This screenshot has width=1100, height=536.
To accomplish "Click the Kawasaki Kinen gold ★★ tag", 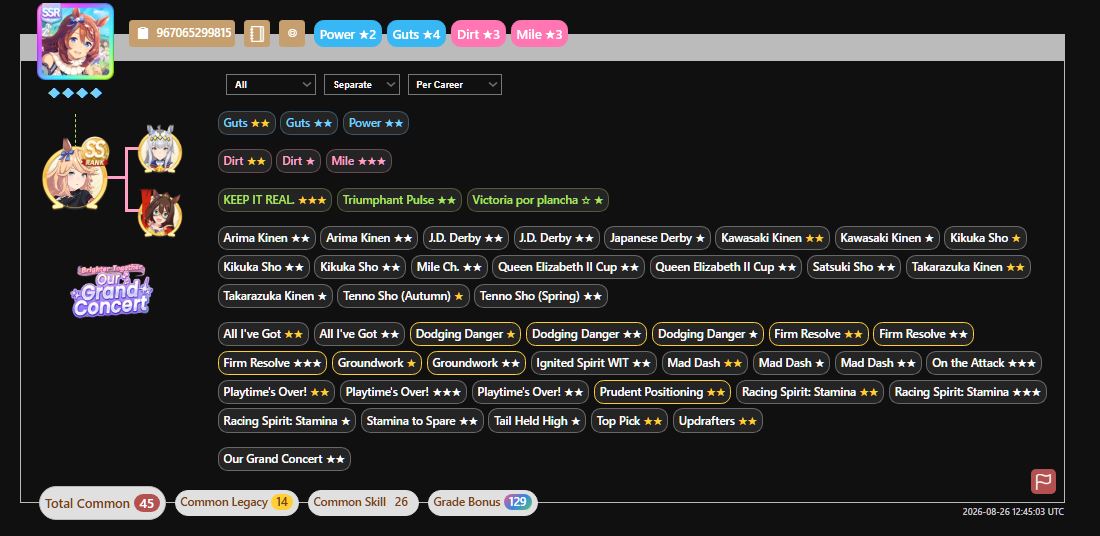I will pyautogui.click(x=772, y=238).
